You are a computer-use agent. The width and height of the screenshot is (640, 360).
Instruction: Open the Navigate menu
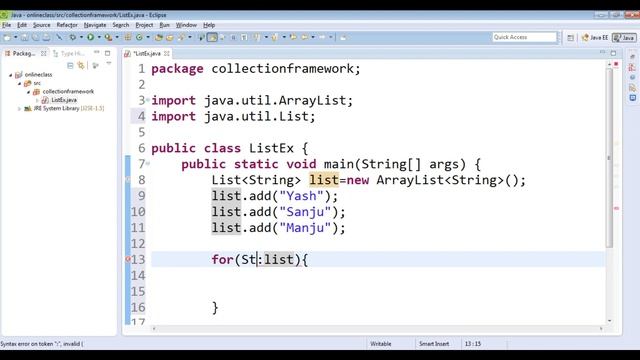click(95, 25)
